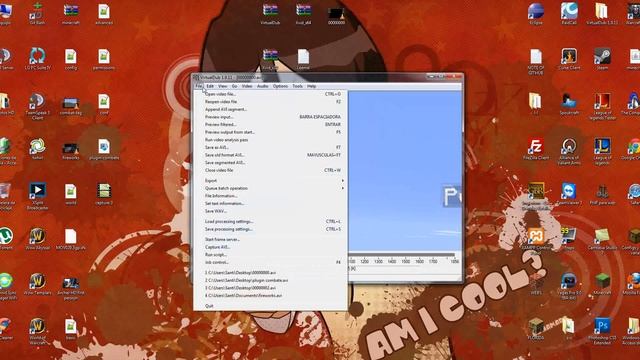Open recent file fireworks.avi
640x360 pixels.
tap(270, 296)
